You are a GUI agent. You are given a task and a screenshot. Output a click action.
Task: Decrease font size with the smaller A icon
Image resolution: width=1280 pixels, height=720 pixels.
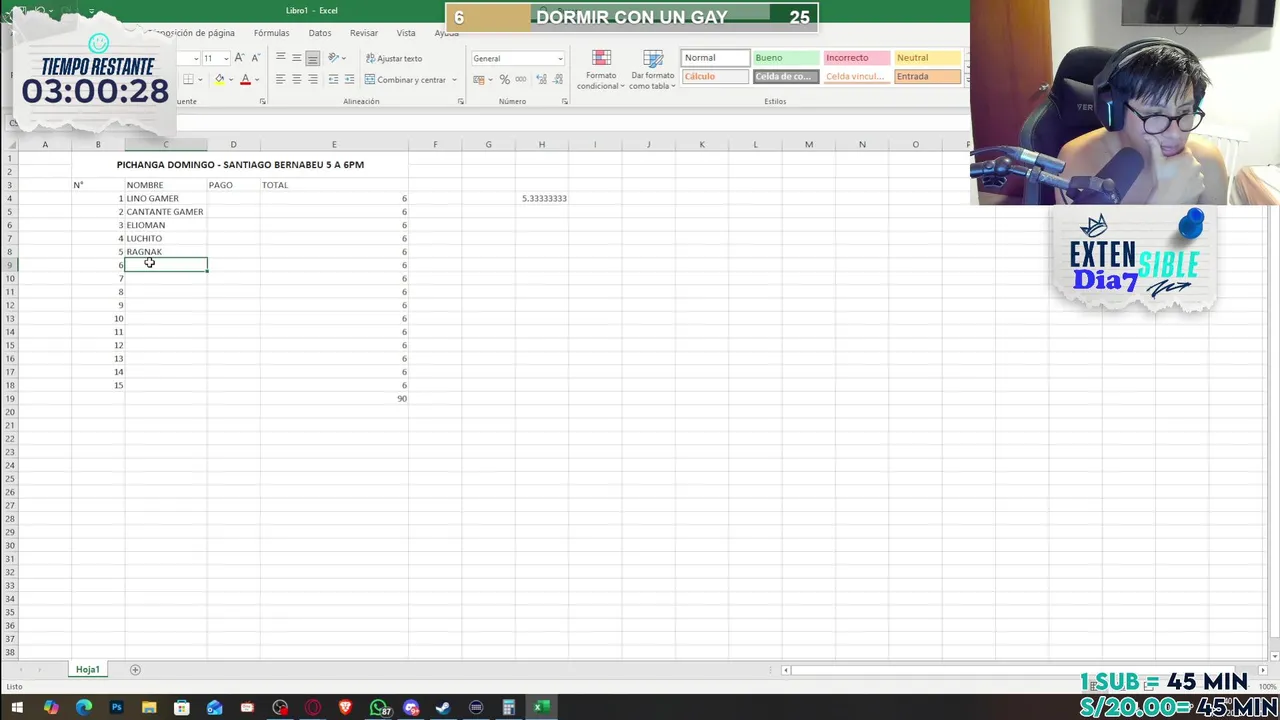click(x=254, y=58)
